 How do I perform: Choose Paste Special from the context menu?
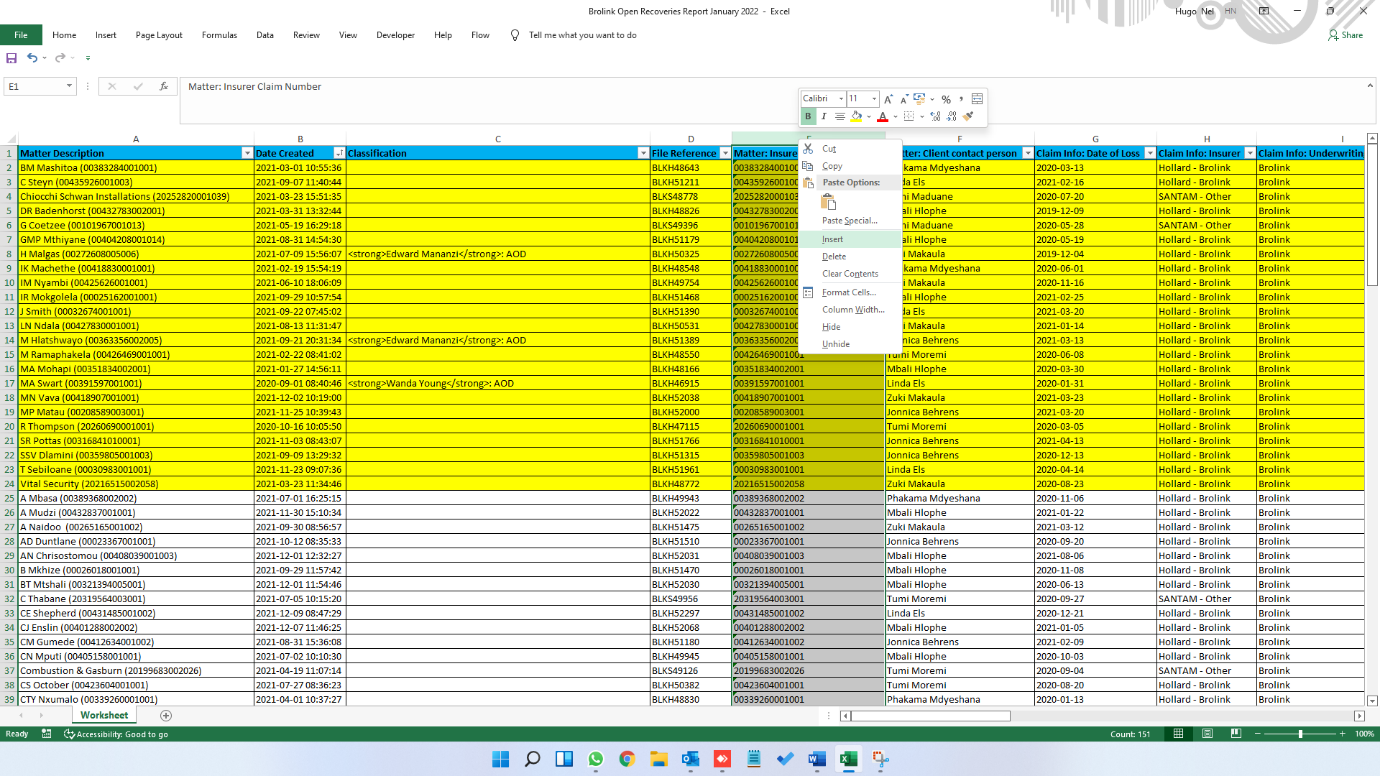pos(849,220)
